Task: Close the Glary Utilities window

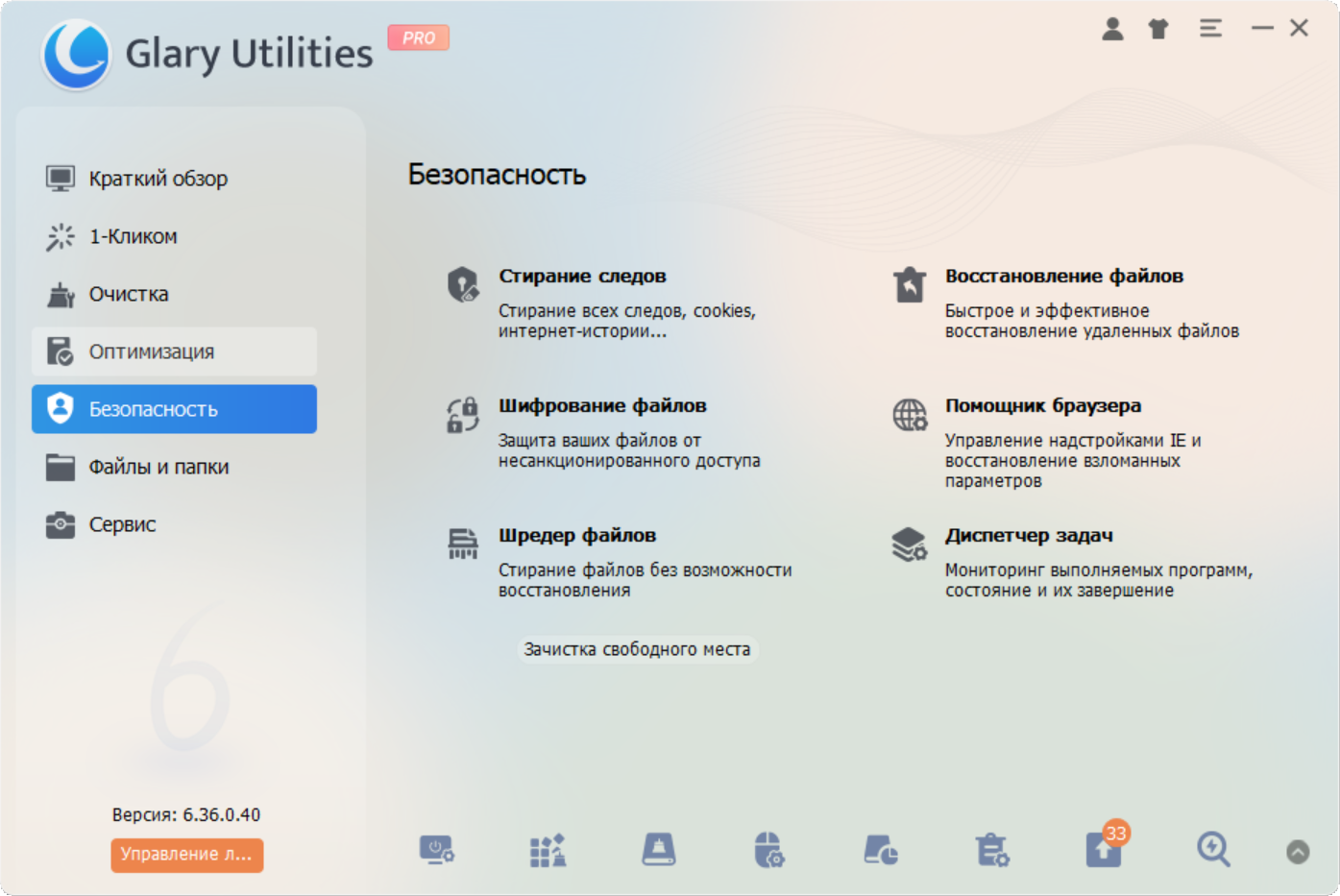Action: pos(1299,29)
